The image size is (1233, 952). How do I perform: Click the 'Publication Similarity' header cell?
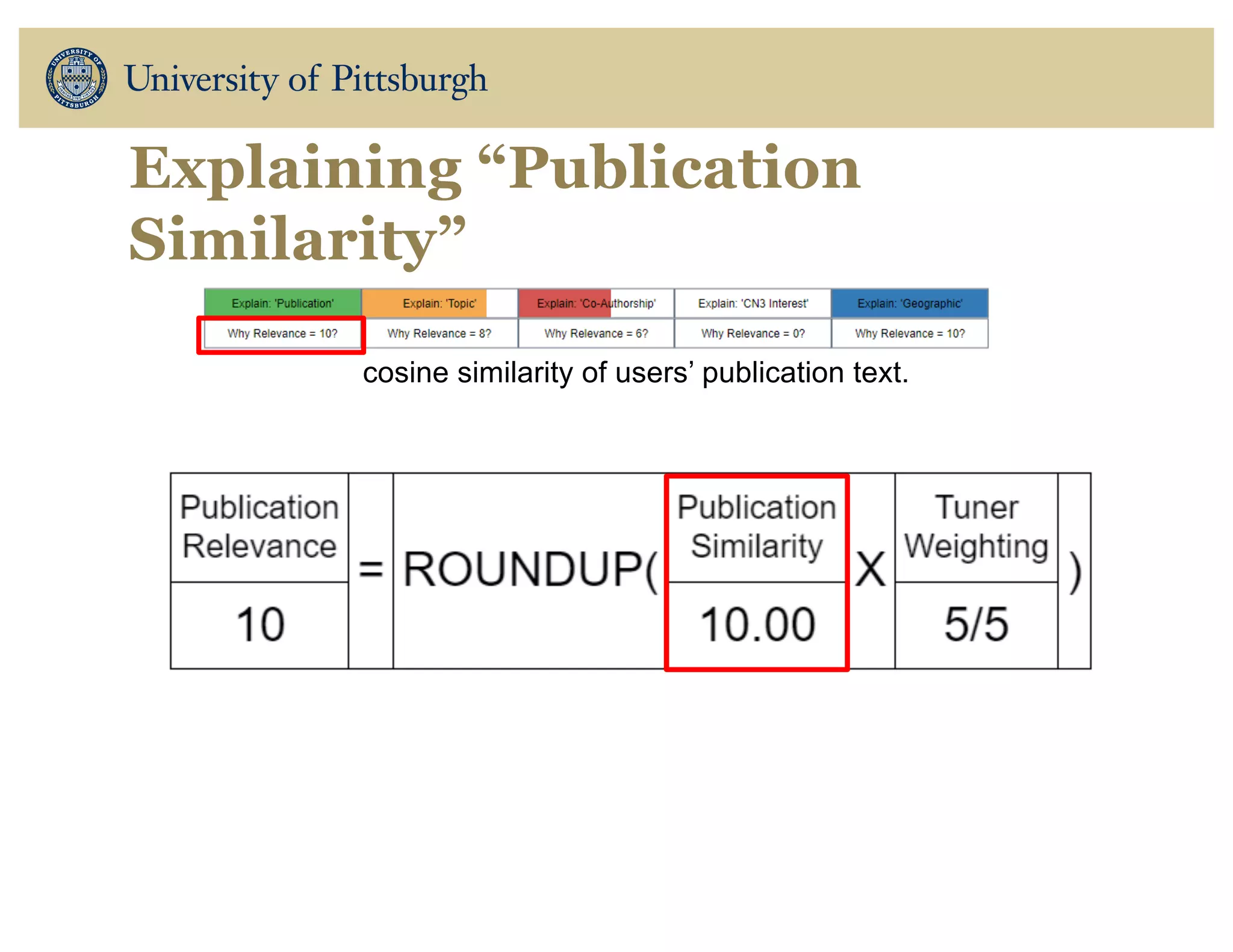point(757,527)
